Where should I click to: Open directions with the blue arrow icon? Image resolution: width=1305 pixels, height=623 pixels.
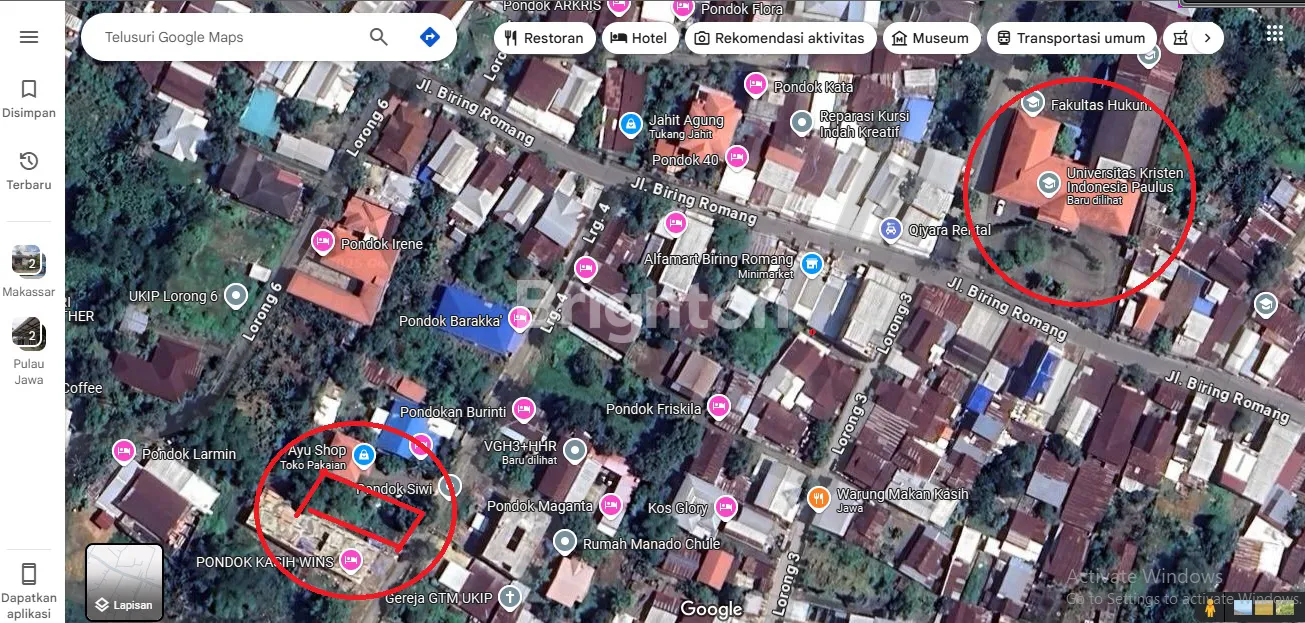pyautogui.click(x=429, y=37)
